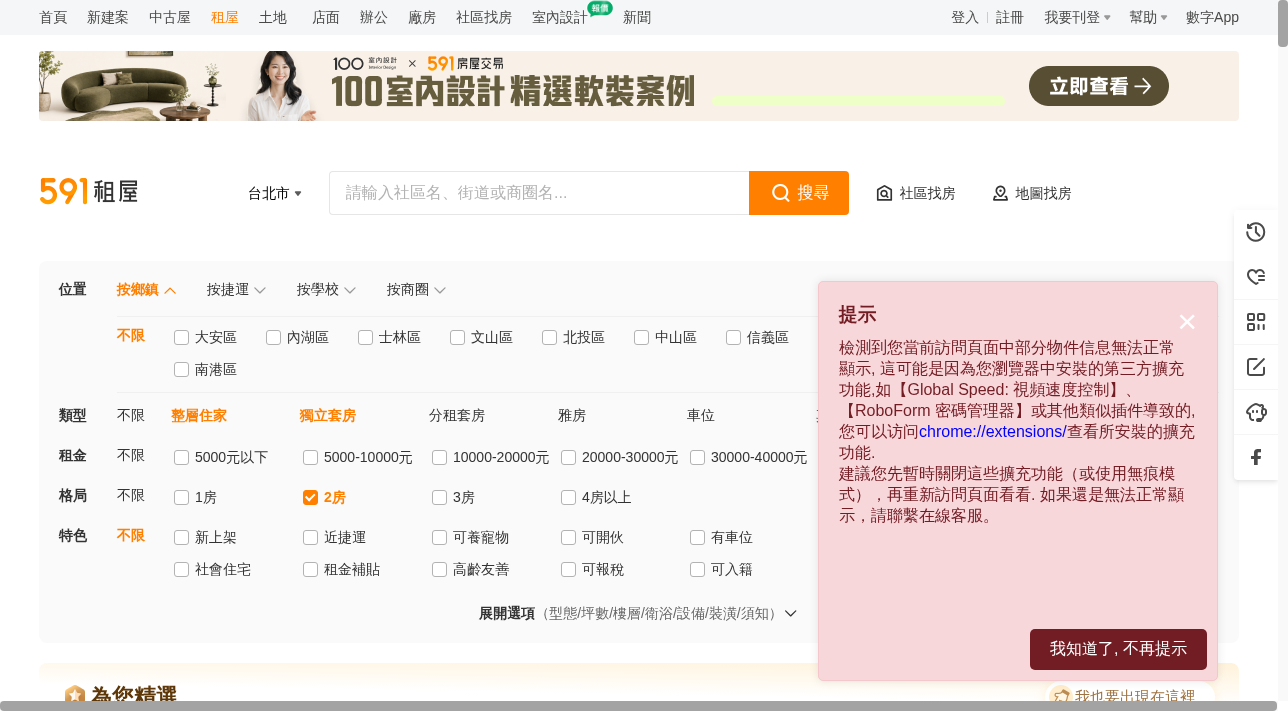
Task: Click the 註冊 link
Action: point(1010,17)
